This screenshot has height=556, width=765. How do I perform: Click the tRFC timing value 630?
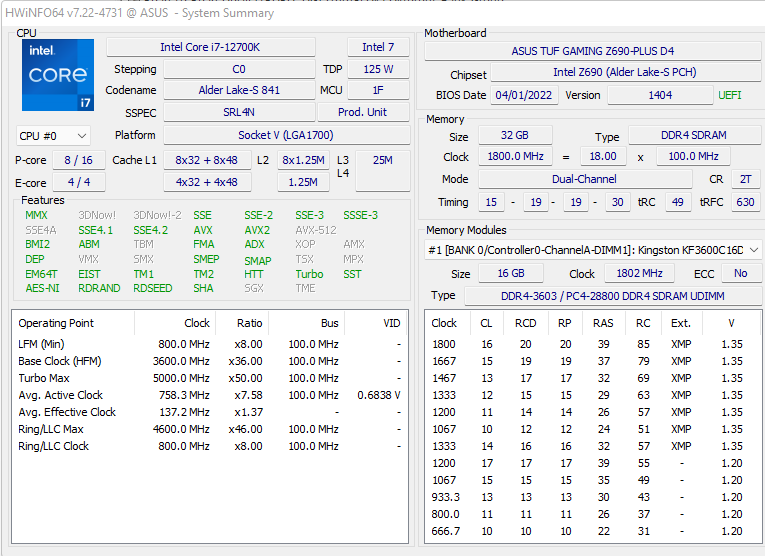click(x=745, y=202)
